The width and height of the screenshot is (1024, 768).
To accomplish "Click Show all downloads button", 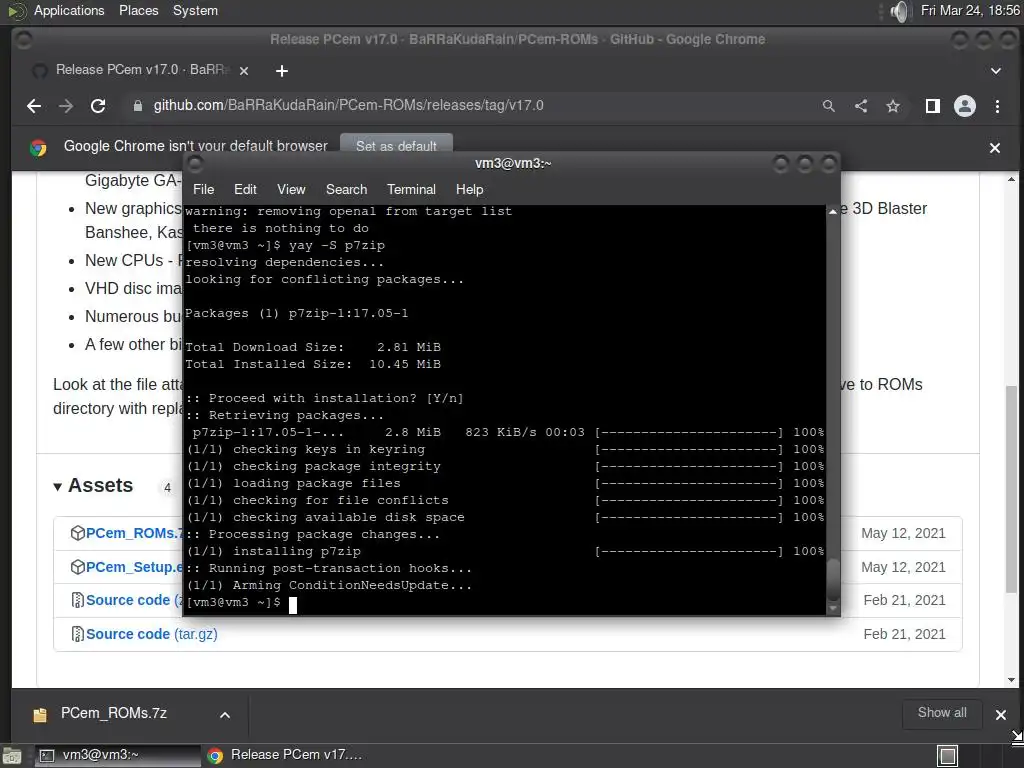I will pos(942,713).
